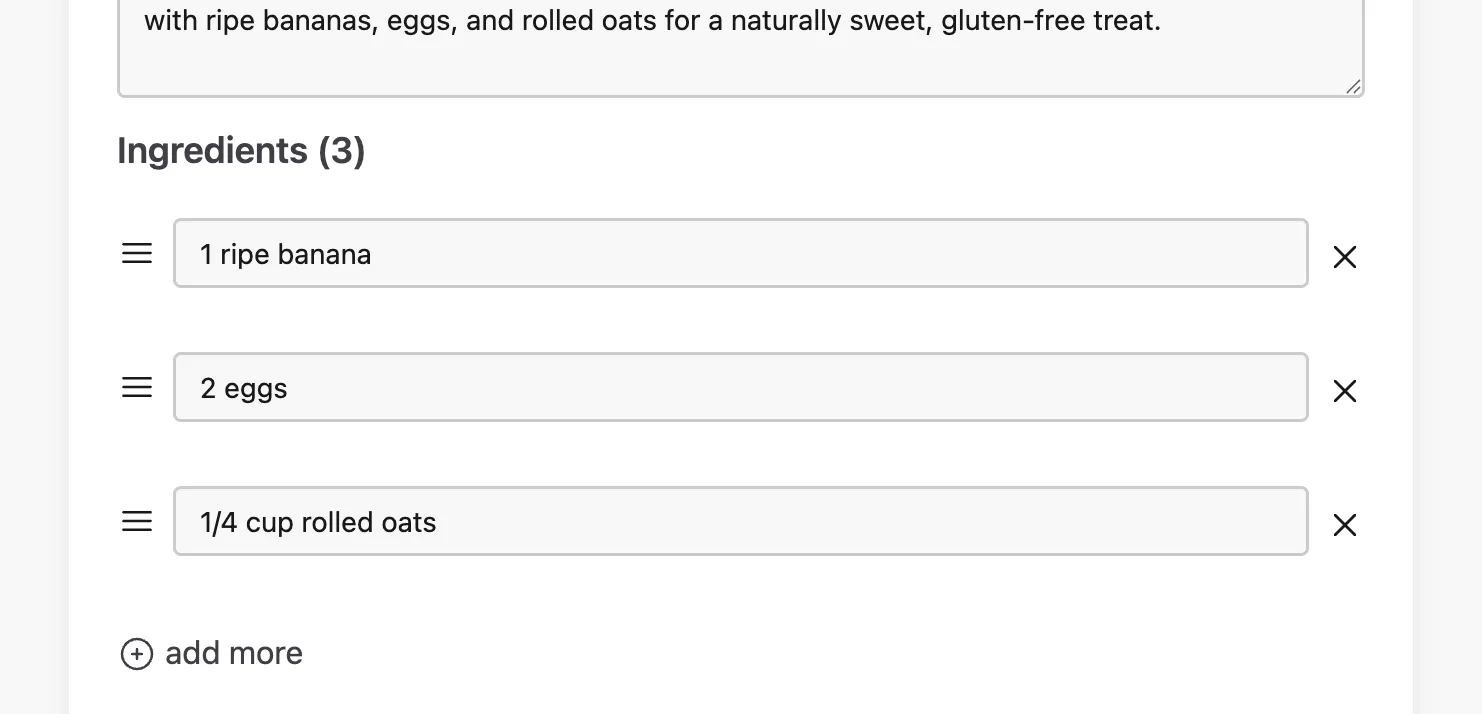Click the reorder handle next to '2 eggs'

pos(137,388)
